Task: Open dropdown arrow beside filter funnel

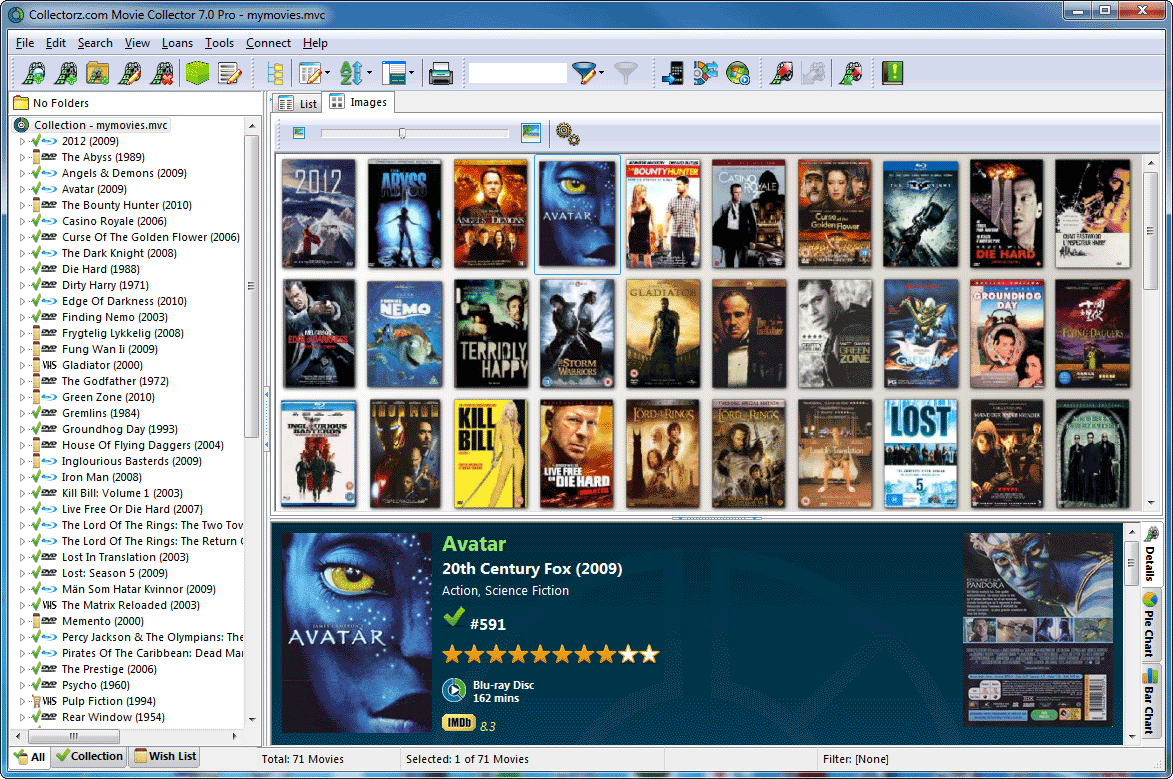Action: (x=601, y=73)
